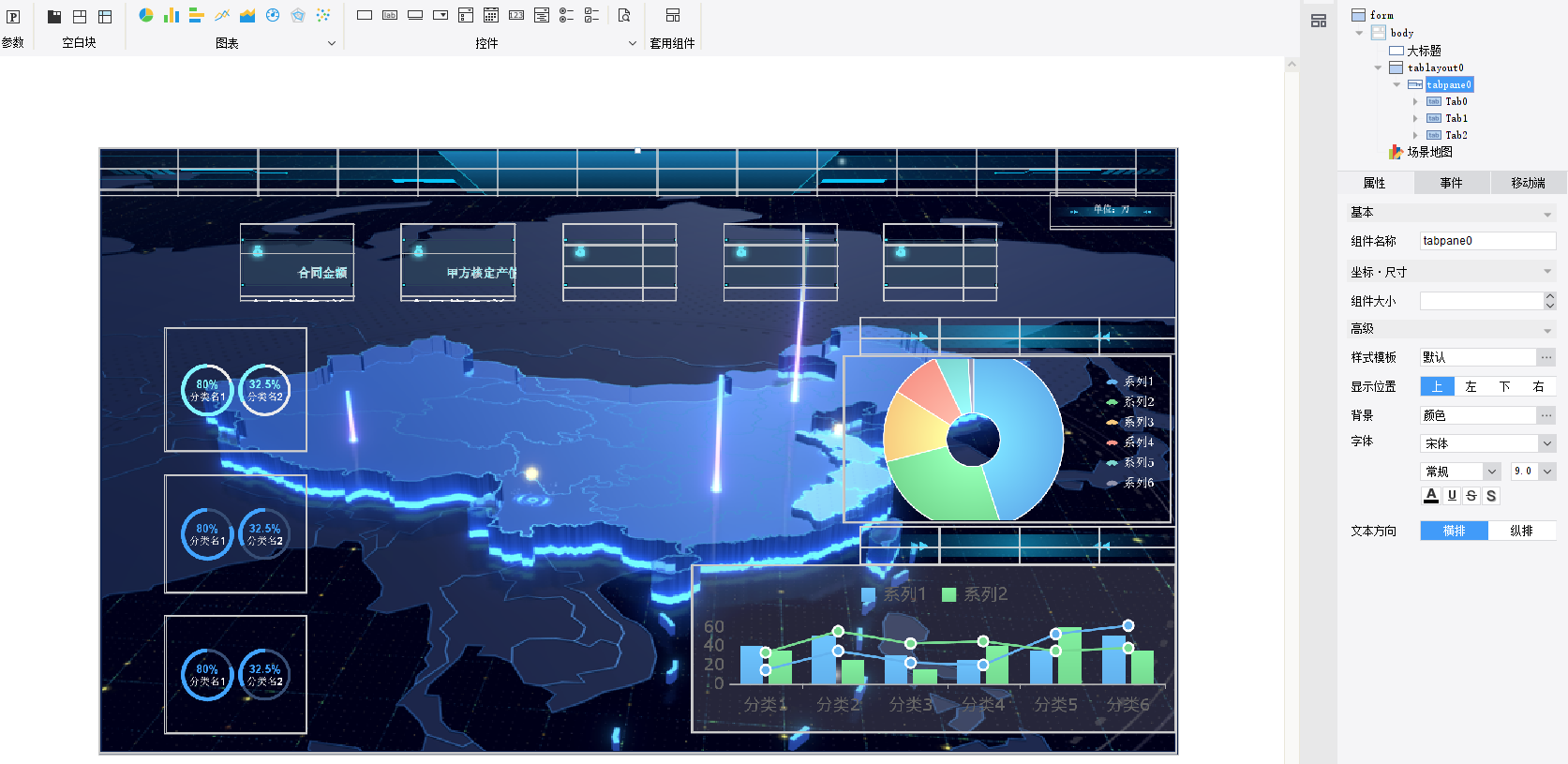Add the preview search widget icon

point(624,15)
